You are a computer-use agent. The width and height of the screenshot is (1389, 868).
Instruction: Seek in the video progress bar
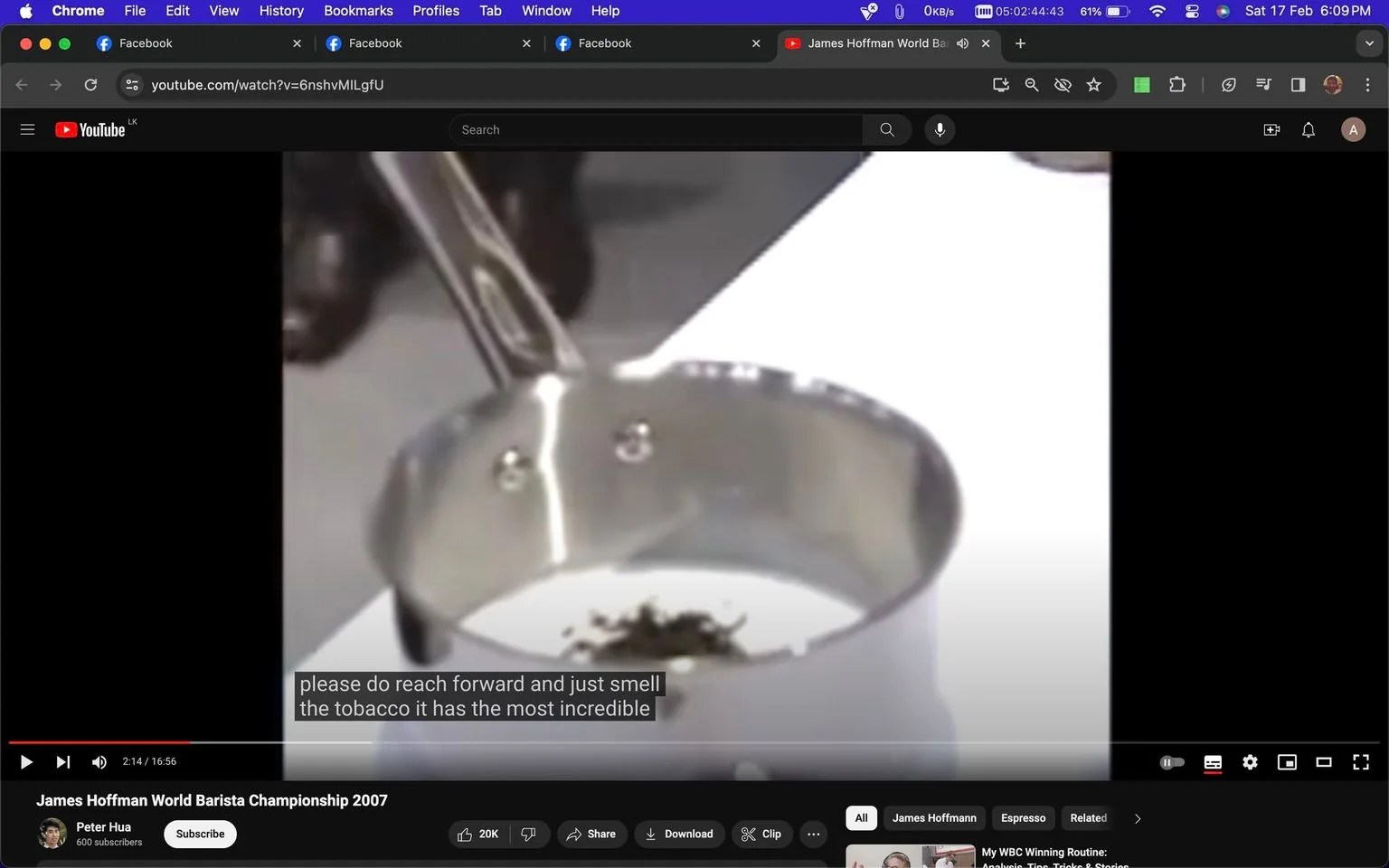coord(694,742)
